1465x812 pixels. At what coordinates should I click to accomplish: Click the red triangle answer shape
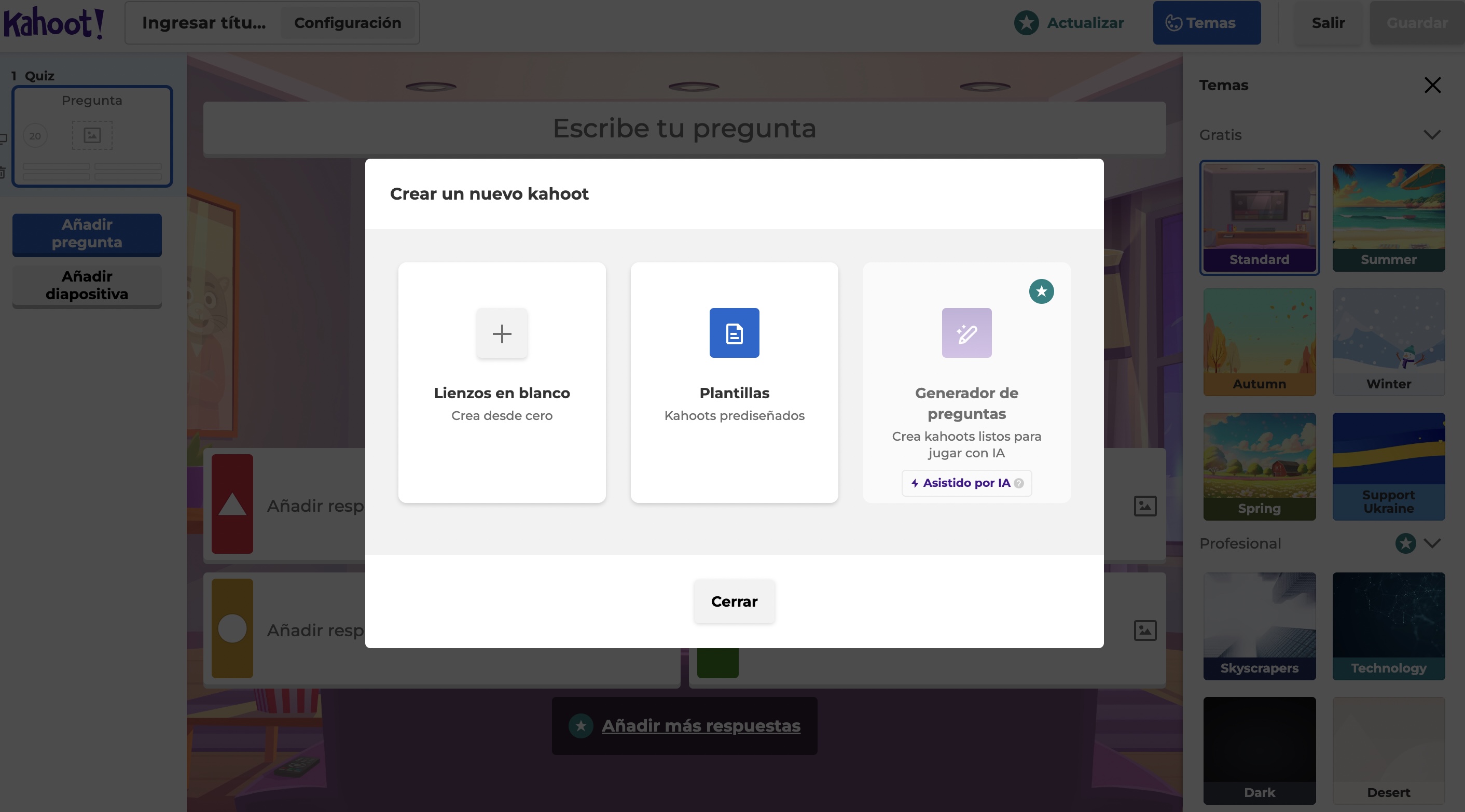pos(232,505)
